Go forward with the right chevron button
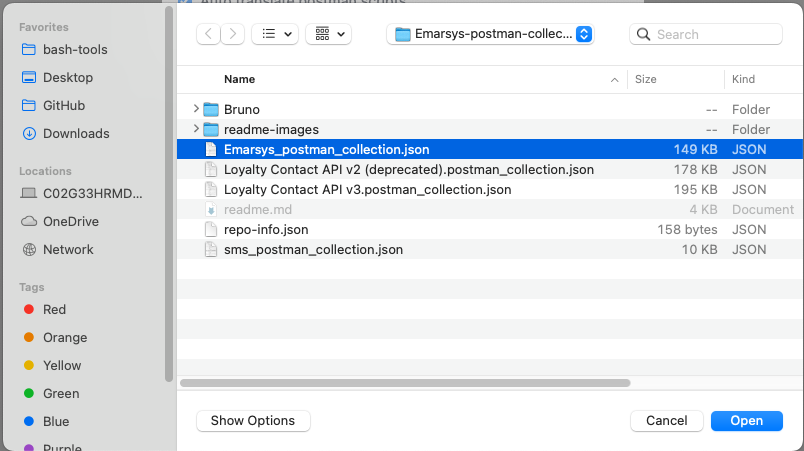The height and width of the screenshot is (451, 804). tap(232, 34)
